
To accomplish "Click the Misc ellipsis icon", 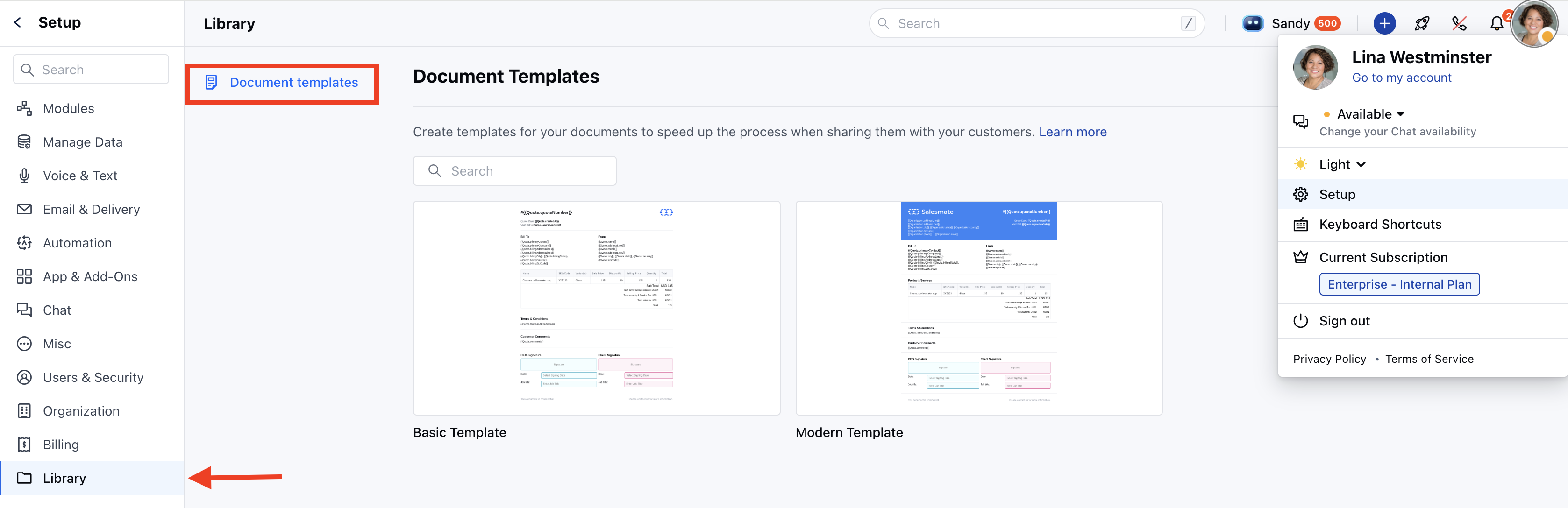I will [24, 344].
